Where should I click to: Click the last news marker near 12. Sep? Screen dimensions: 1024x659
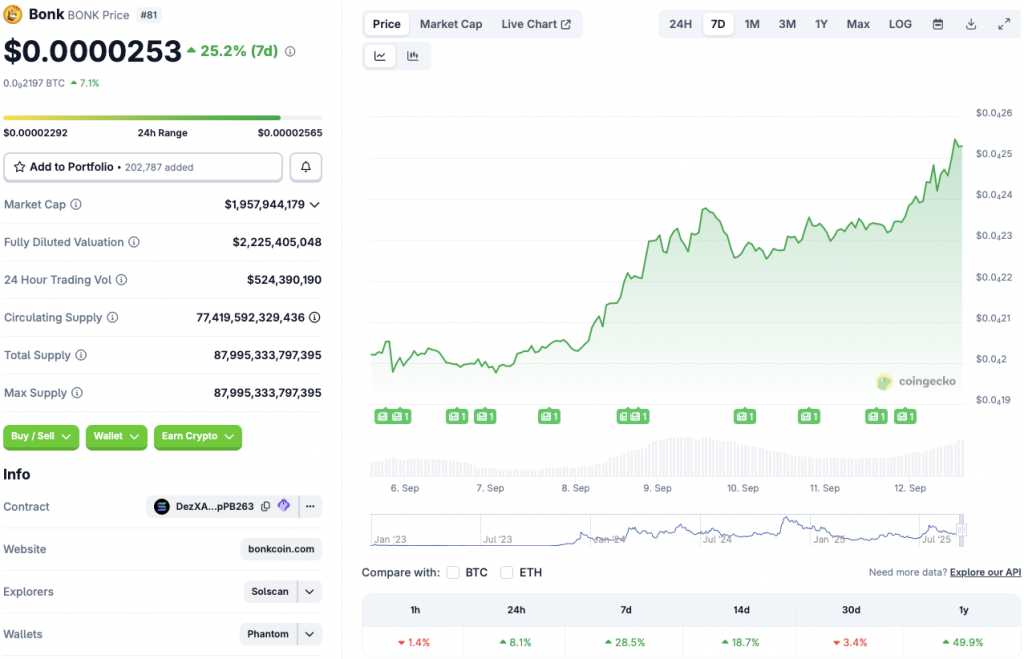click(x=905, y=416)
